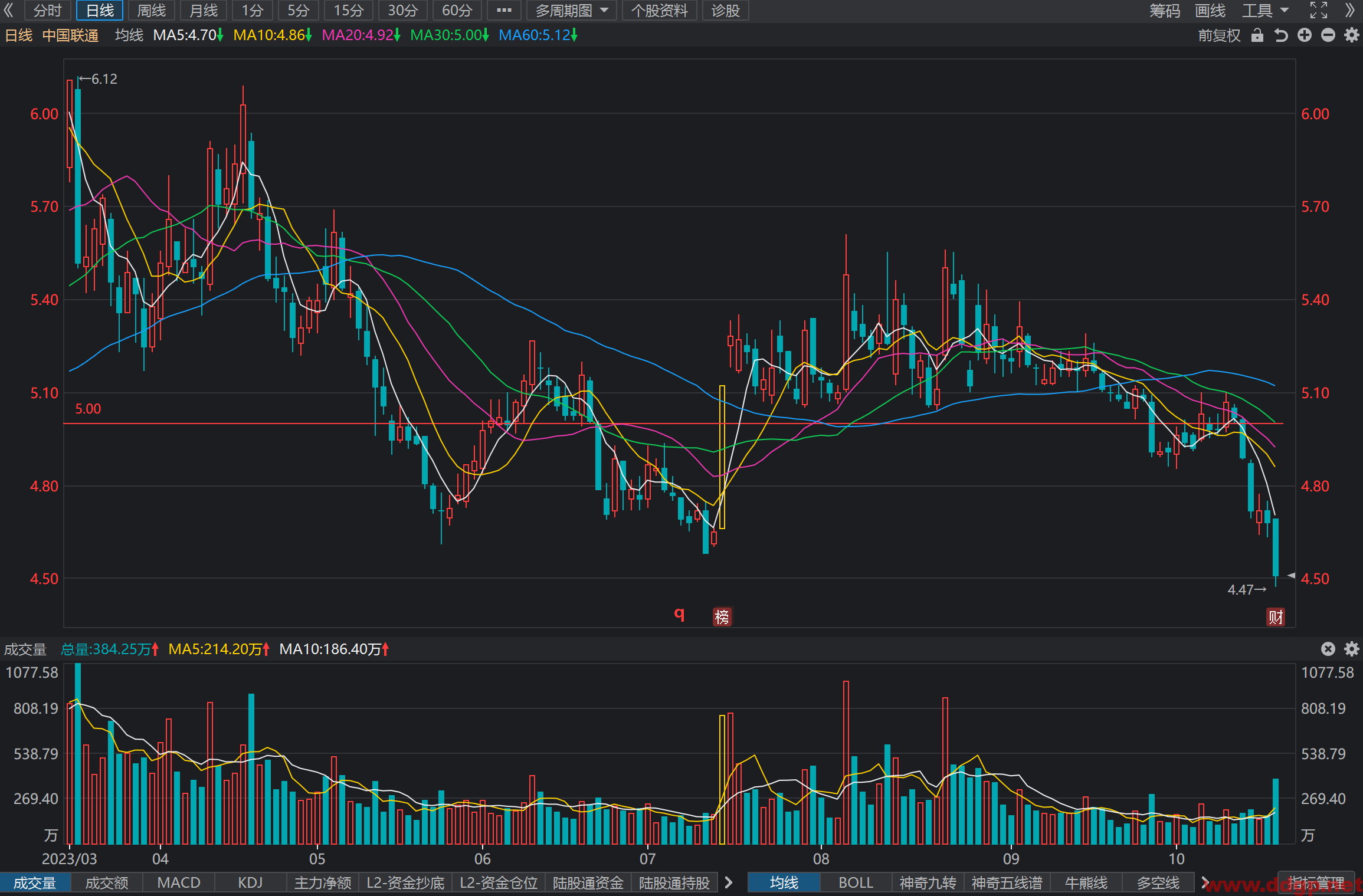Click MA30:5.00 moving average label
1363x896 pixels.
click(x=450, y=35)
